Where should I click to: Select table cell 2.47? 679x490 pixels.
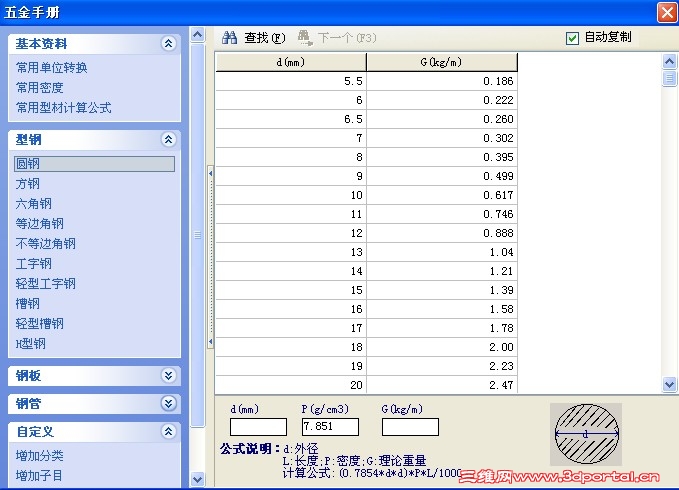tap(442, 384)
